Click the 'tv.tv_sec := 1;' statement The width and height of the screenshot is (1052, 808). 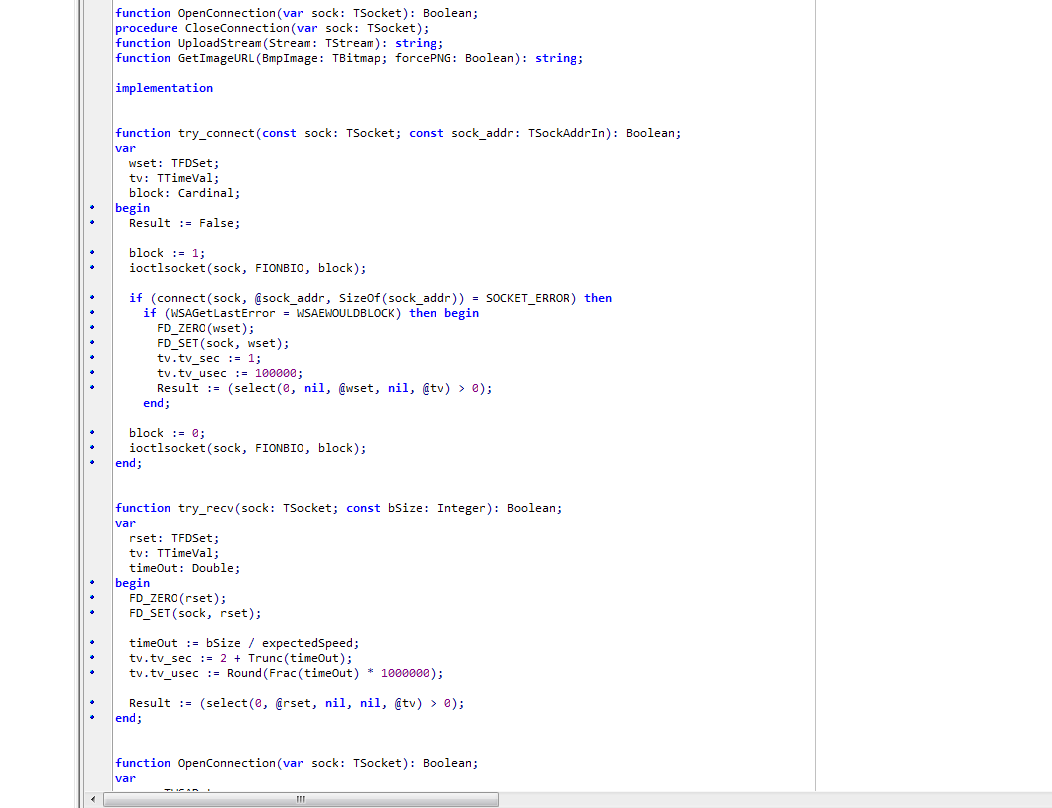(x=209, y=358)
